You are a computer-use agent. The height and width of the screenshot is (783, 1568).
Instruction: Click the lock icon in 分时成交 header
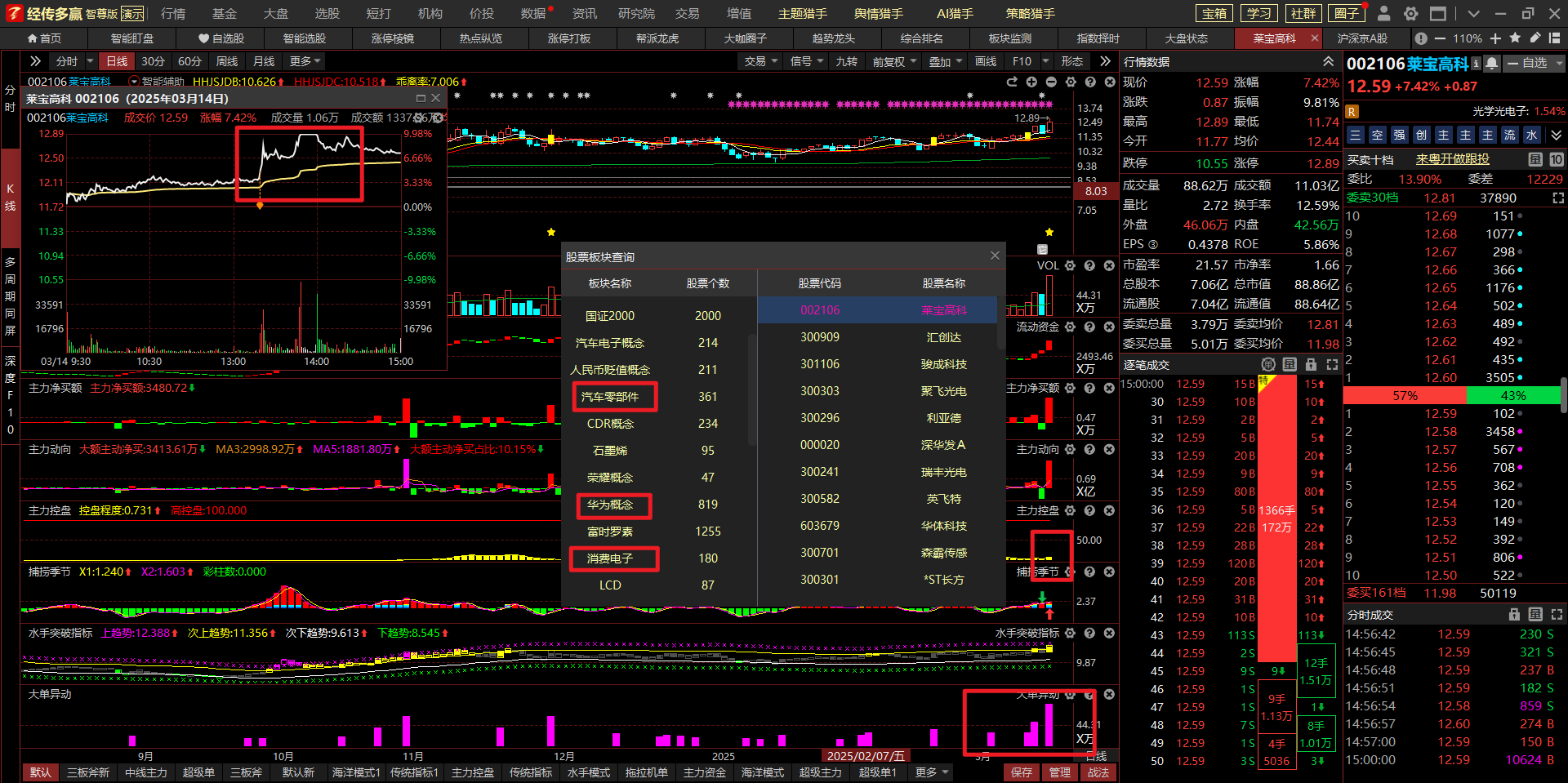tap(1514, 614)
